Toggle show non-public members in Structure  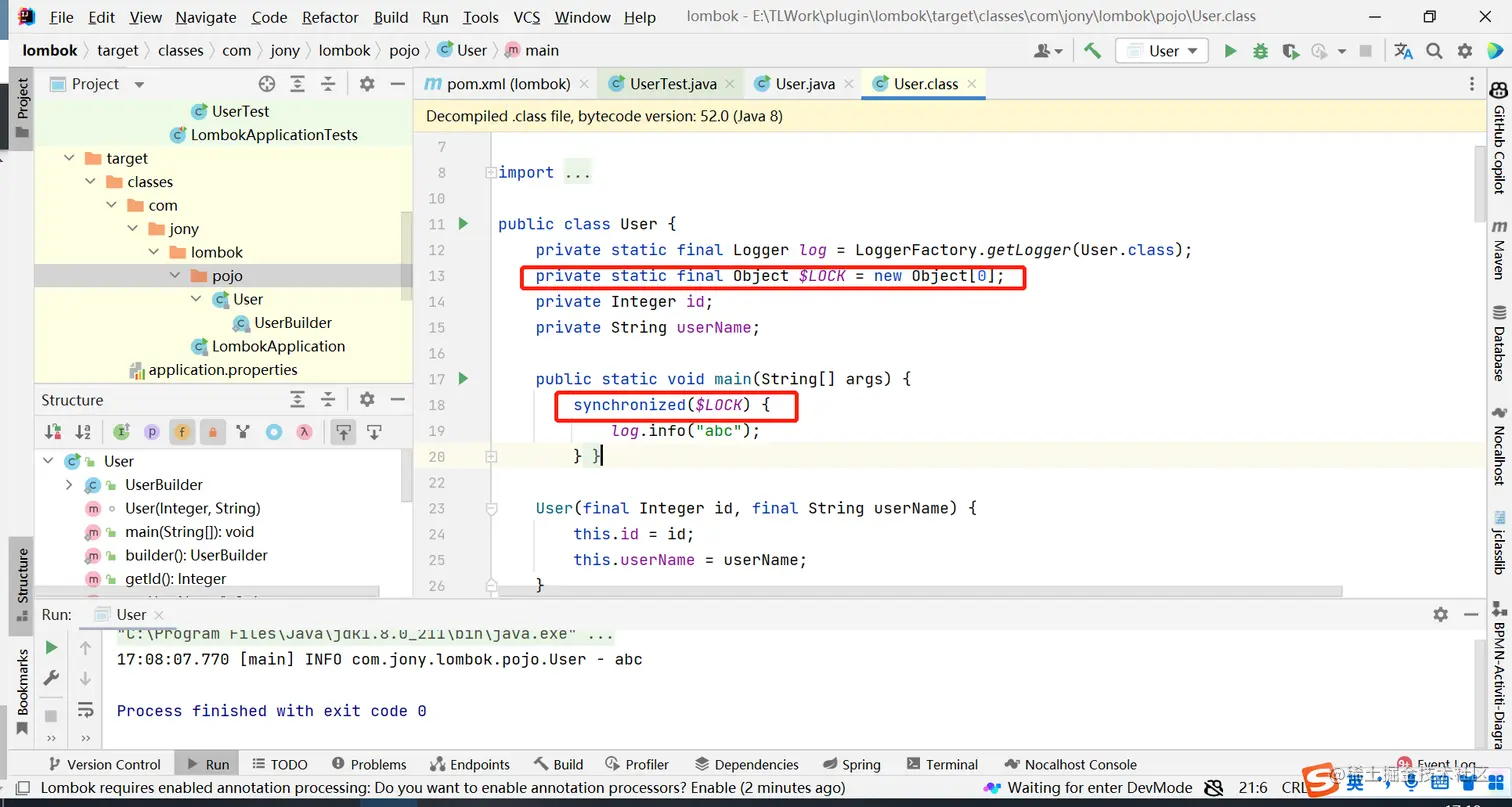(212, 432)
